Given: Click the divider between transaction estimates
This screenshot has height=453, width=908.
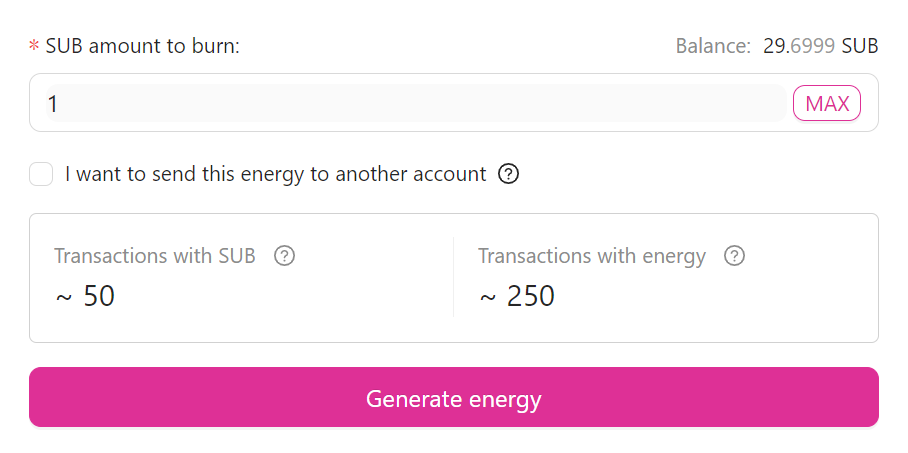Looking at the screenshot, I should click(x=453, y=278).
